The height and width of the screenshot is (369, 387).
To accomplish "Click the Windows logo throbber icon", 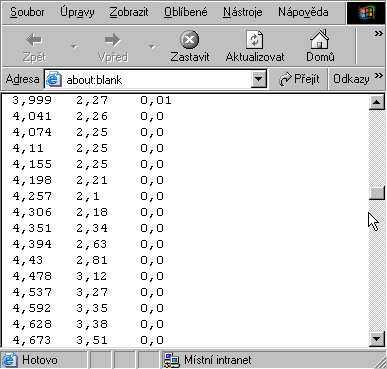I will click(x=366, y=13).
